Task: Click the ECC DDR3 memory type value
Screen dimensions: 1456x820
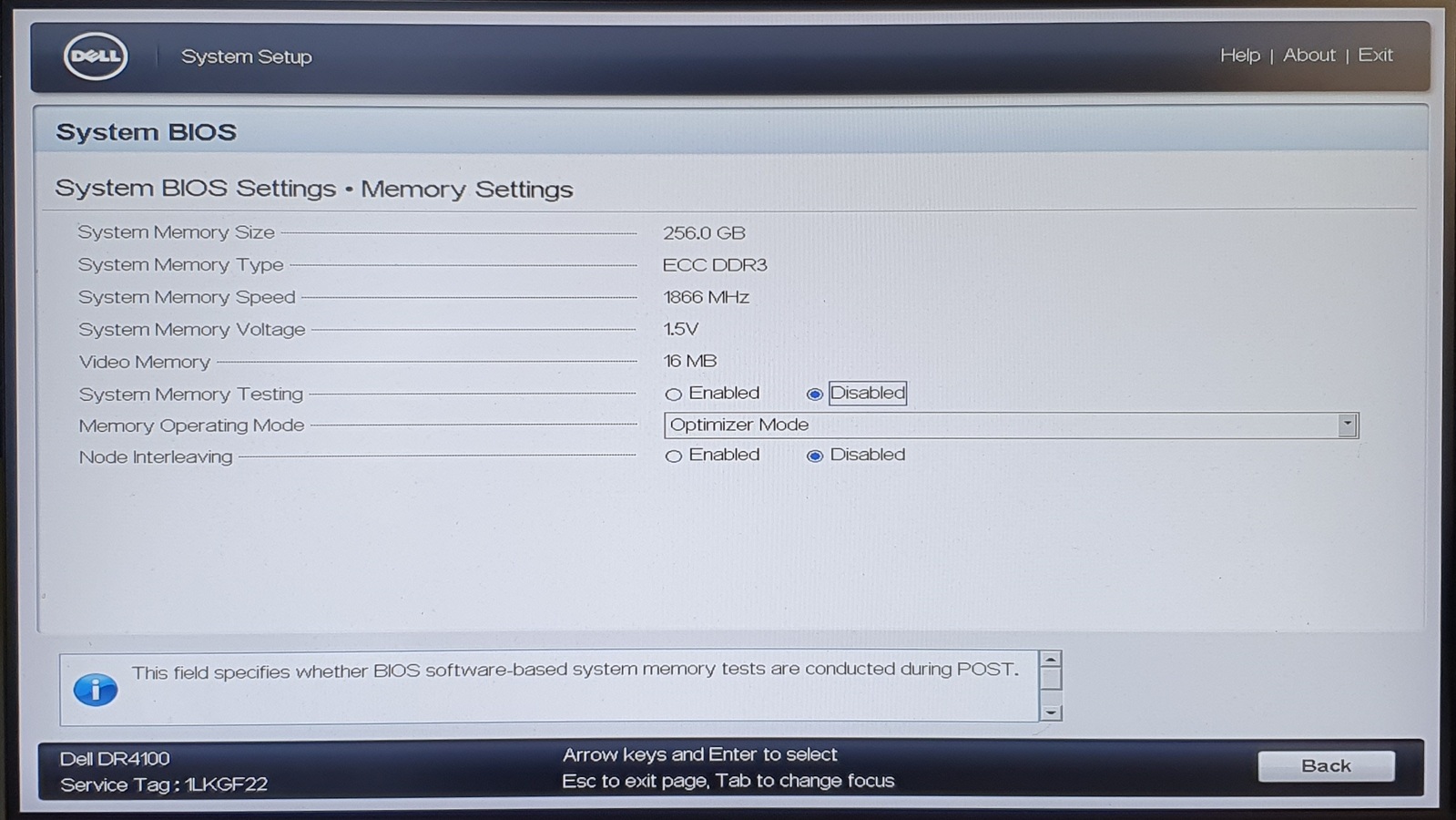Action: (x=715, y=265)
